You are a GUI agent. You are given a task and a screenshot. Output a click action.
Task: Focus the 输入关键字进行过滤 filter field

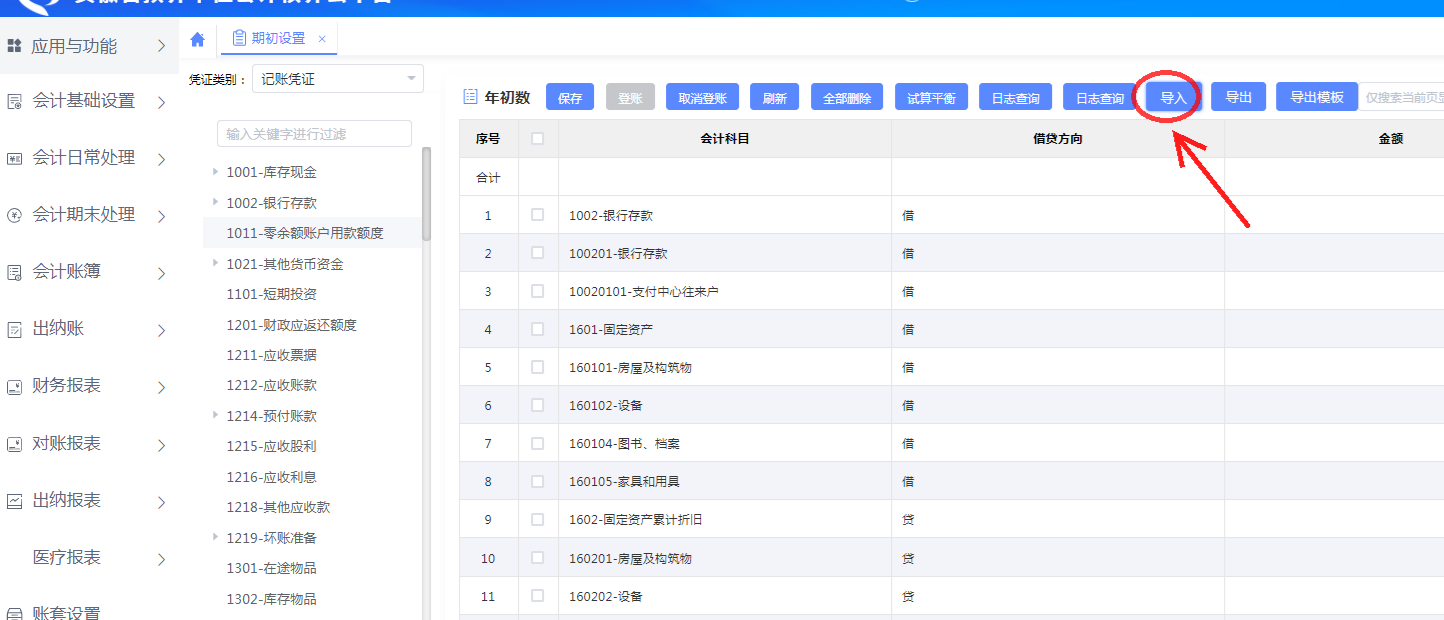pos(314,134)
